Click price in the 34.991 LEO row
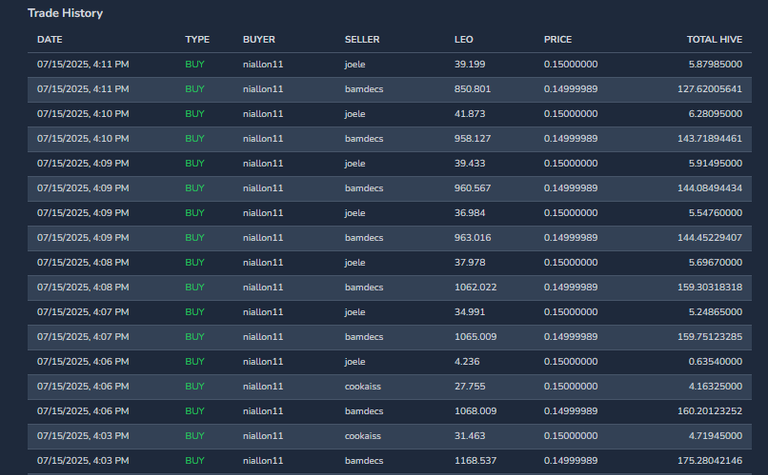Screen dimensions: 768x475 [571, 312]
